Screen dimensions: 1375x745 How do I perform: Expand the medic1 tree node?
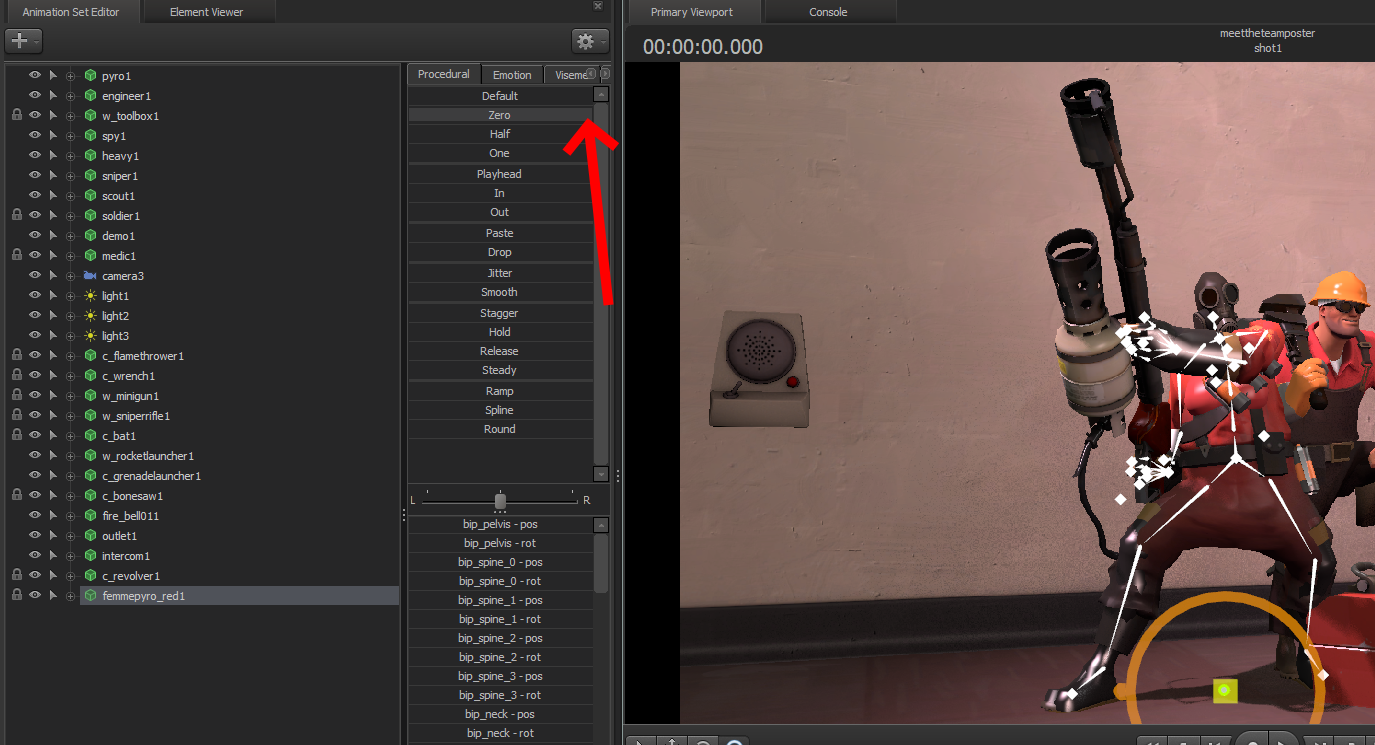70,256
